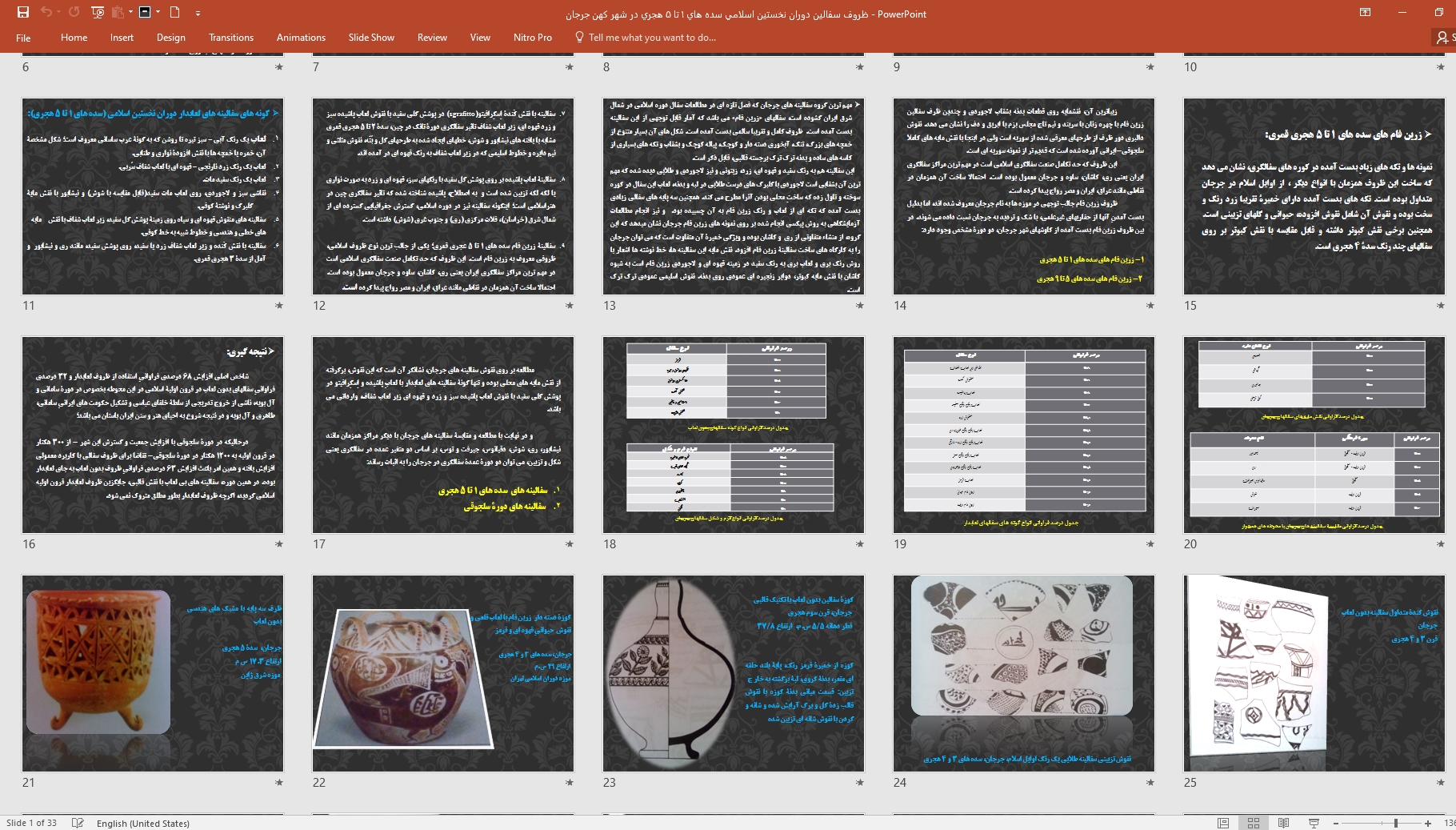Click the zoom out minus icon
Image resolution: width=1456 pixels, height=830 pixels.
point(1336,823)
